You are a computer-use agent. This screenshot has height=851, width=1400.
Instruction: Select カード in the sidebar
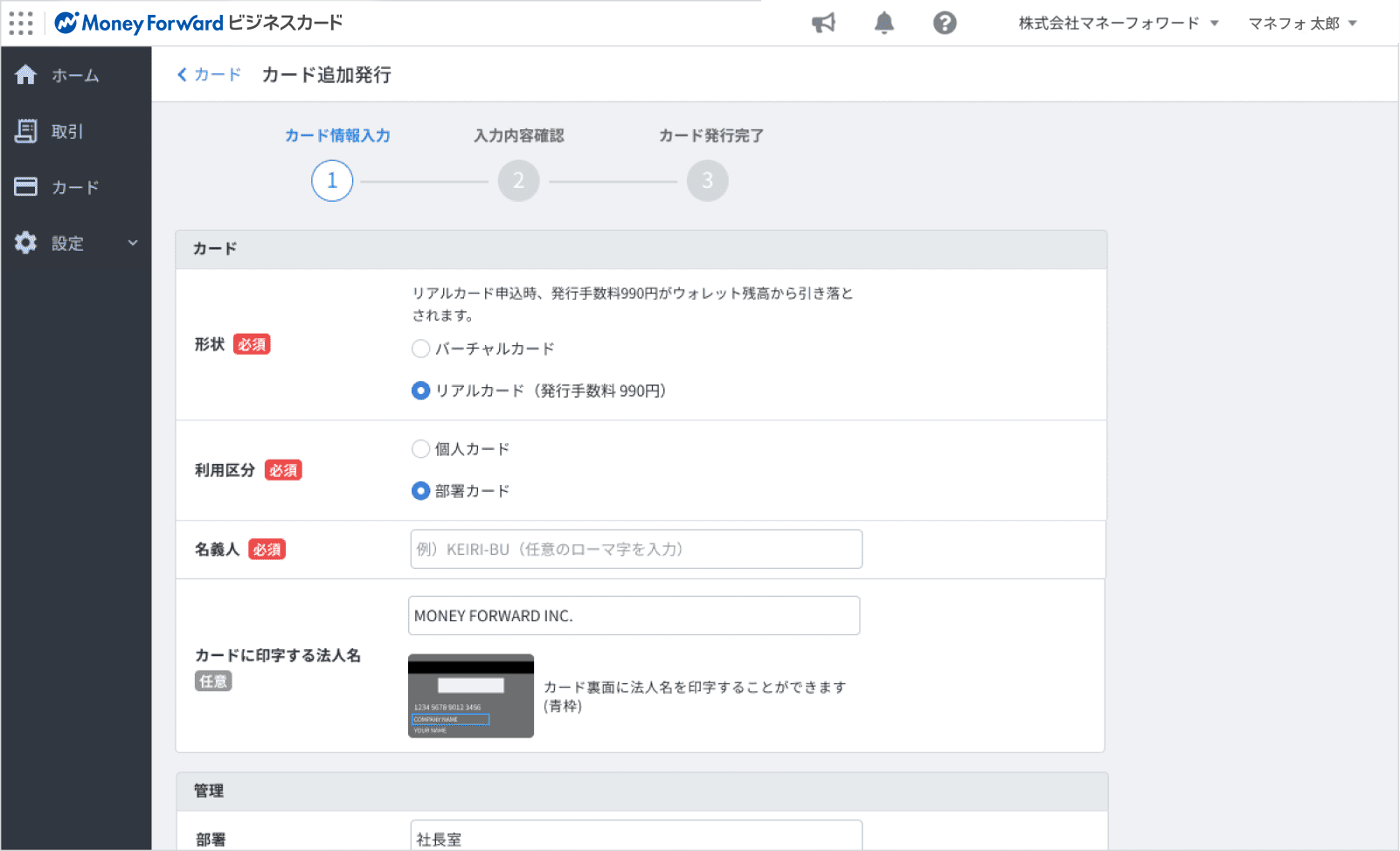coord(74,187)
